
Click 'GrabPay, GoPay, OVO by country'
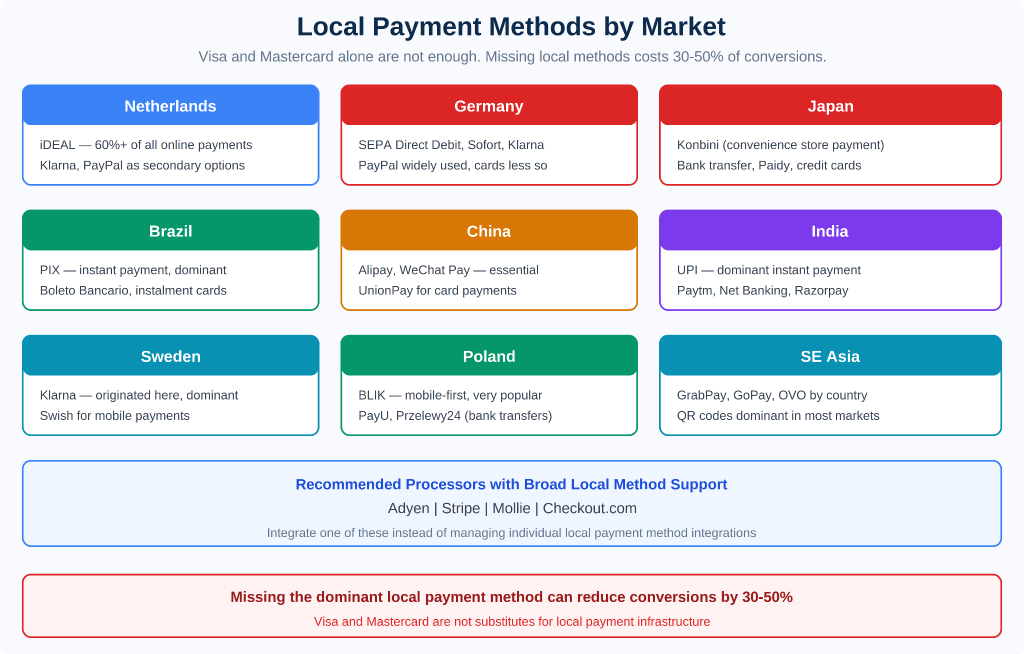point(772,395)
